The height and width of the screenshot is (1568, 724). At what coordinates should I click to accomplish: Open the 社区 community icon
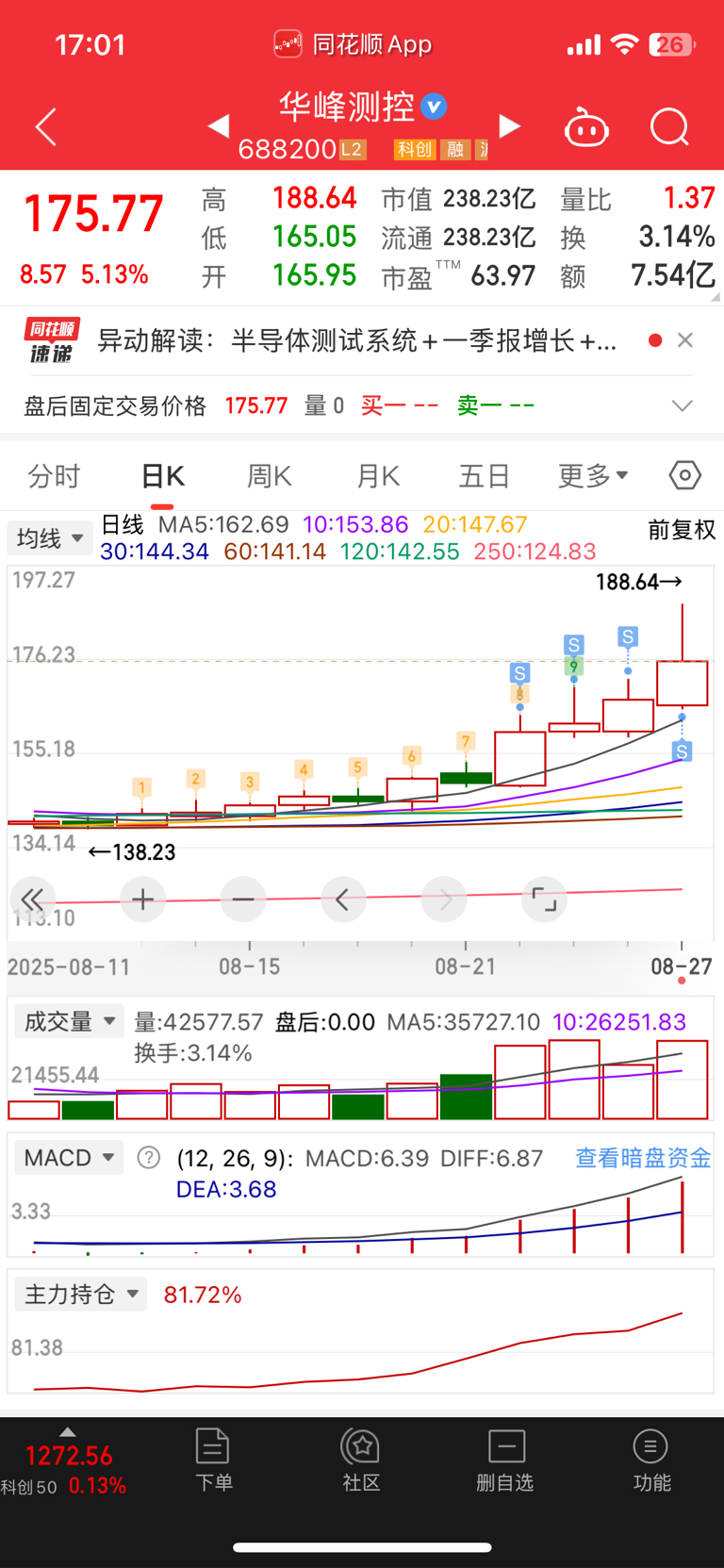click(x=361, y=1460)
